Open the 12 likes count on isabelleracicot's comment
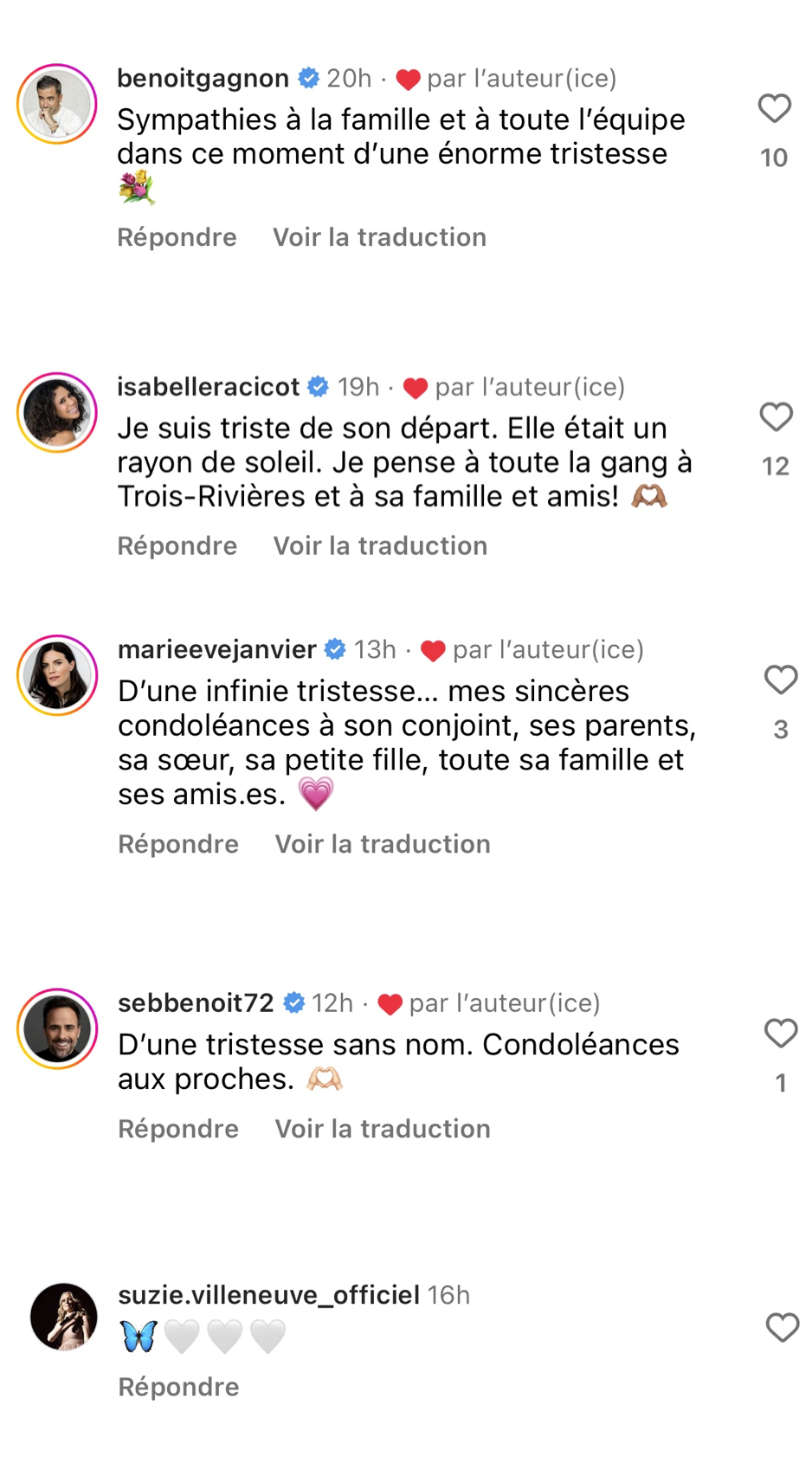Screen dimensions: 812x1482 coord(776,467)
